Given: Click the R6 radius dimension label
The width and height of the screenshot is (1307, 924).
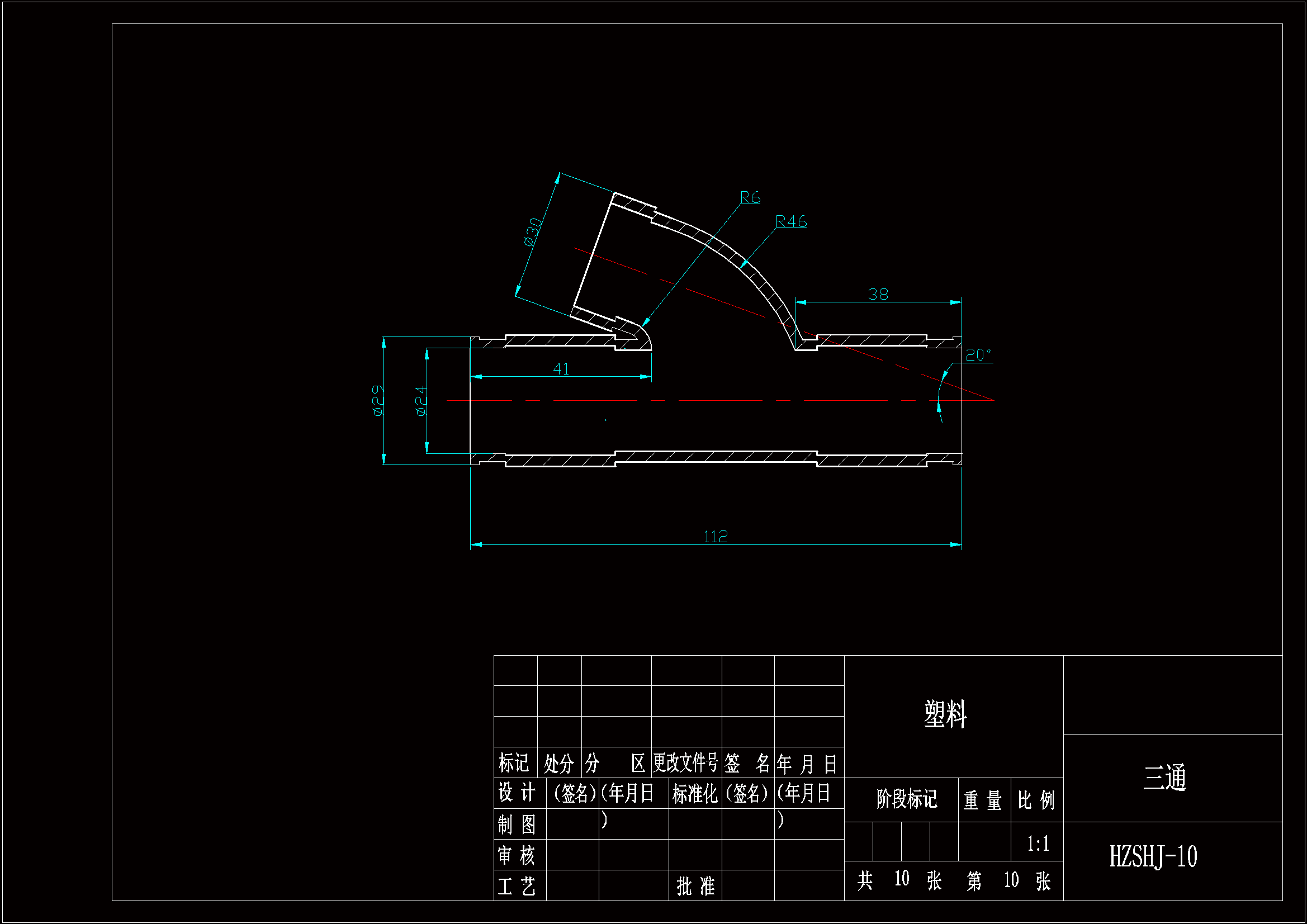Looking at the screenshot, I should (750, 197).
